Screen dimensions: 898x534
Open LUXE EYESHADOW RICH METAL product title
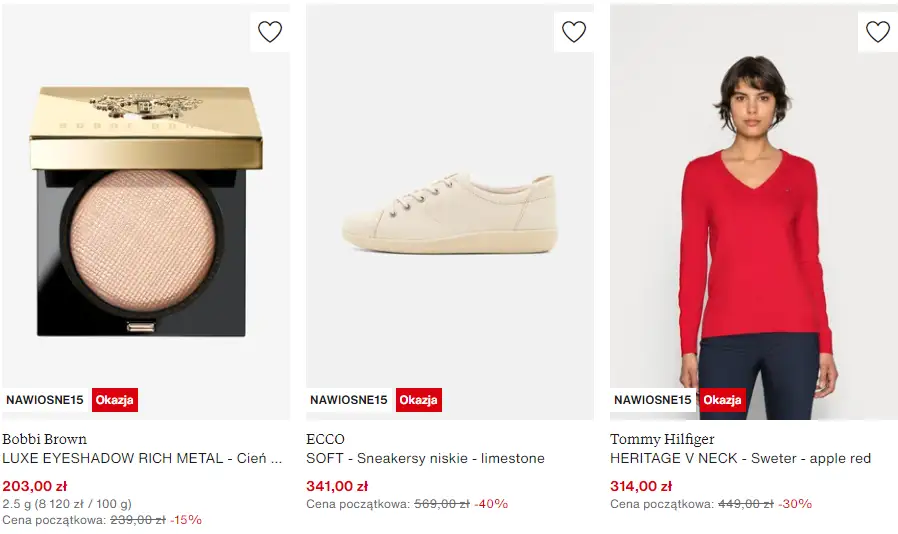(142, 458)
